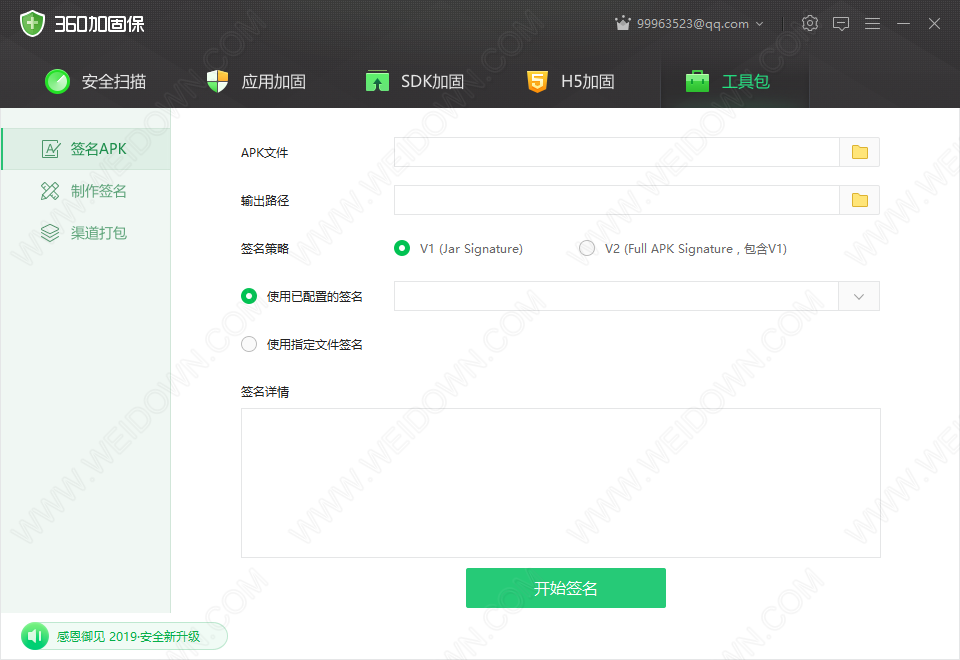This screenshot has height=660, width=960.
Task: Click the 感恩御见 2019 announcement link
Action: click(129, 637)
